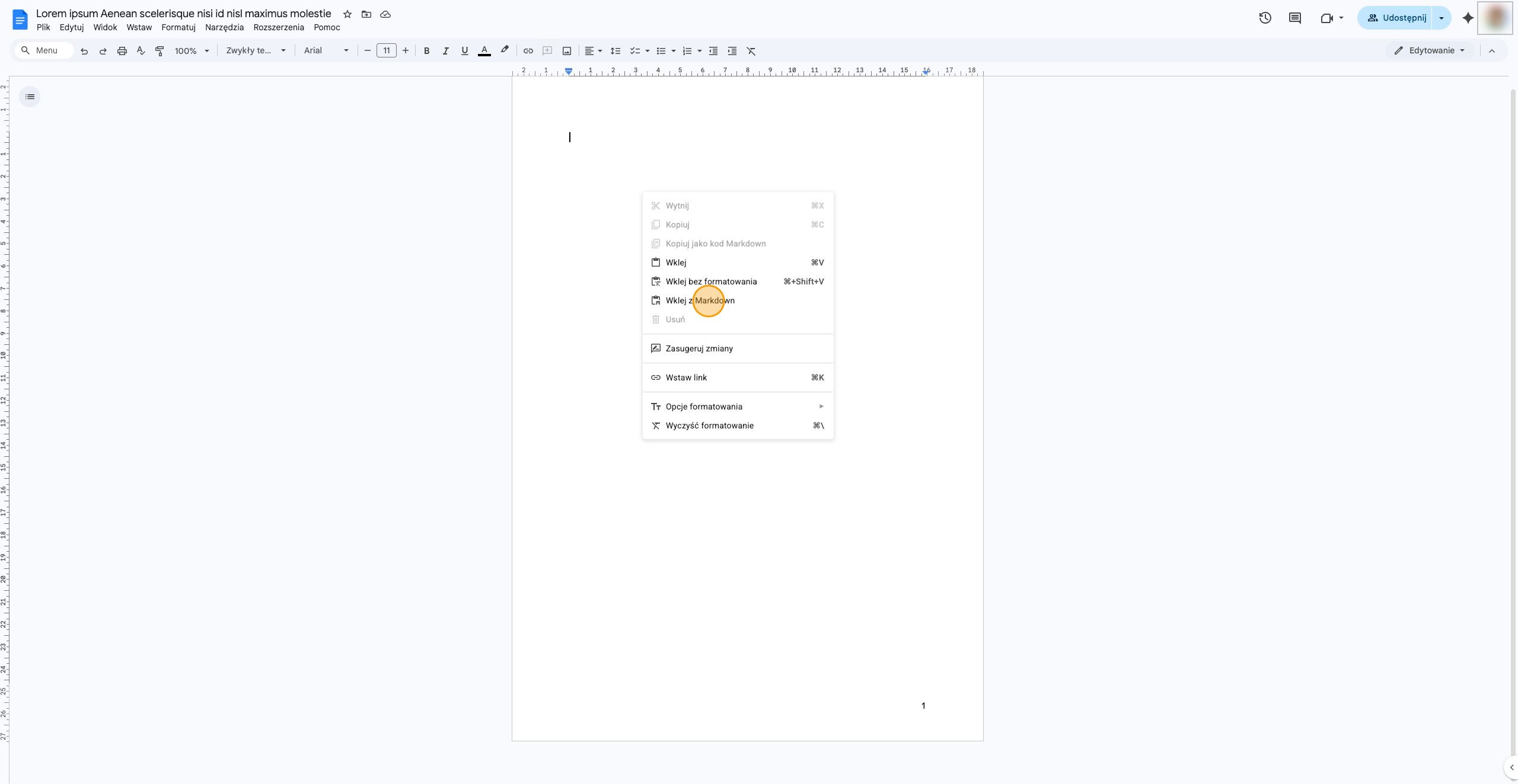Run spell and grammar check icon

click(141, 51)
